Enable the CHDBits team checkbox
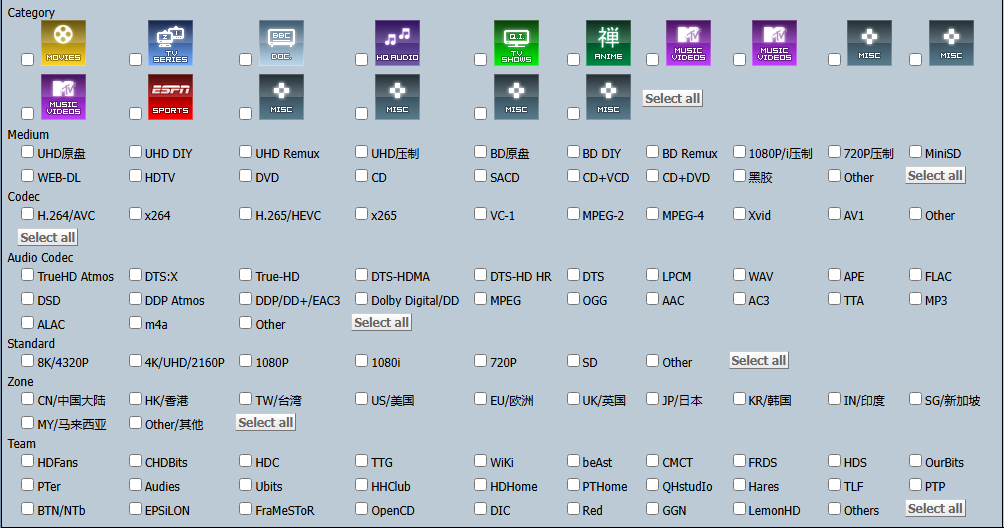The image size is (1004, 528). pyautogui.click(x=136, y=462)
